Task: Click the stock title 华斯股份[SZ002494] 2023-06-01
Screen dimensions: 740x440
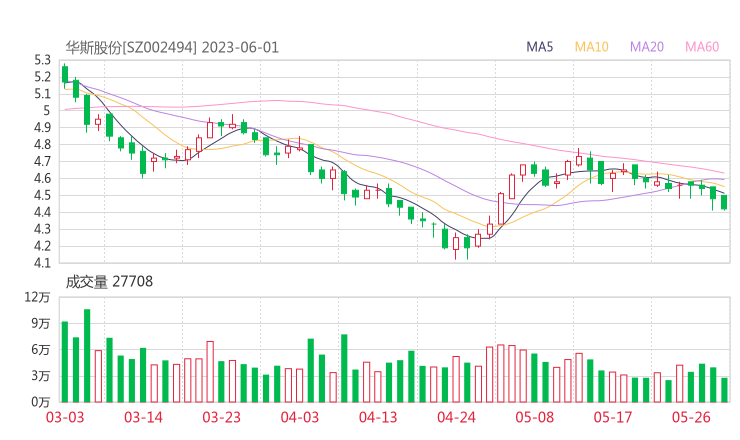Action: tap(172, 48)
